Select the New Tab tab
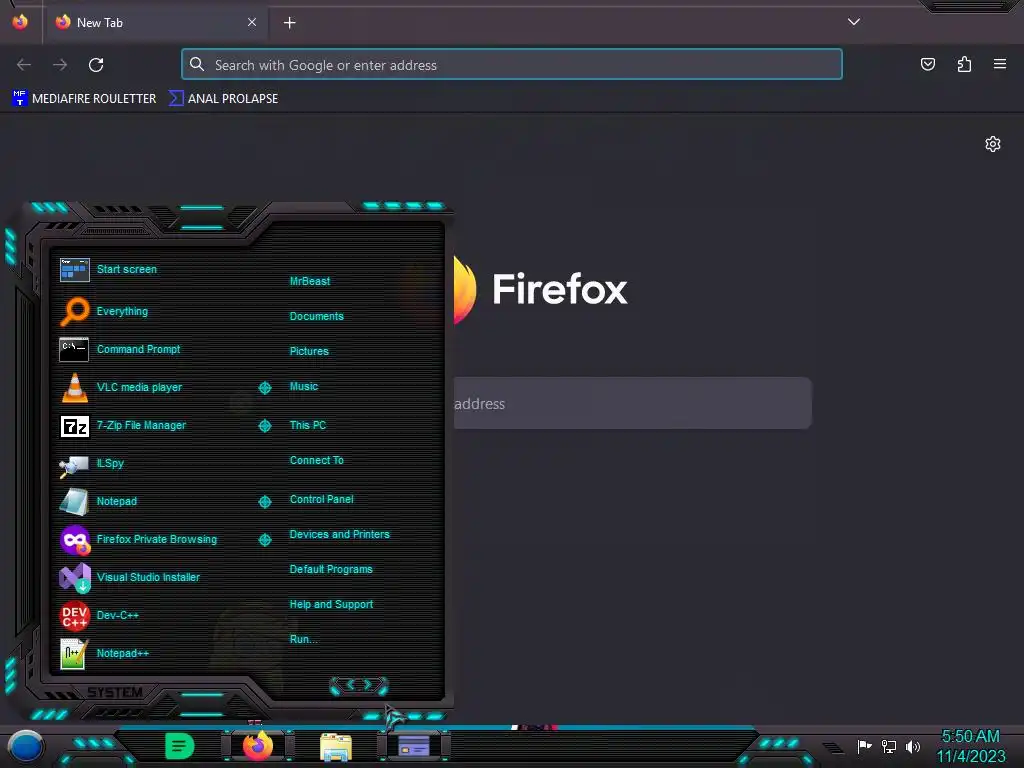The height and width of the screenshot is (768, 1024). click(x=155, y=22)
